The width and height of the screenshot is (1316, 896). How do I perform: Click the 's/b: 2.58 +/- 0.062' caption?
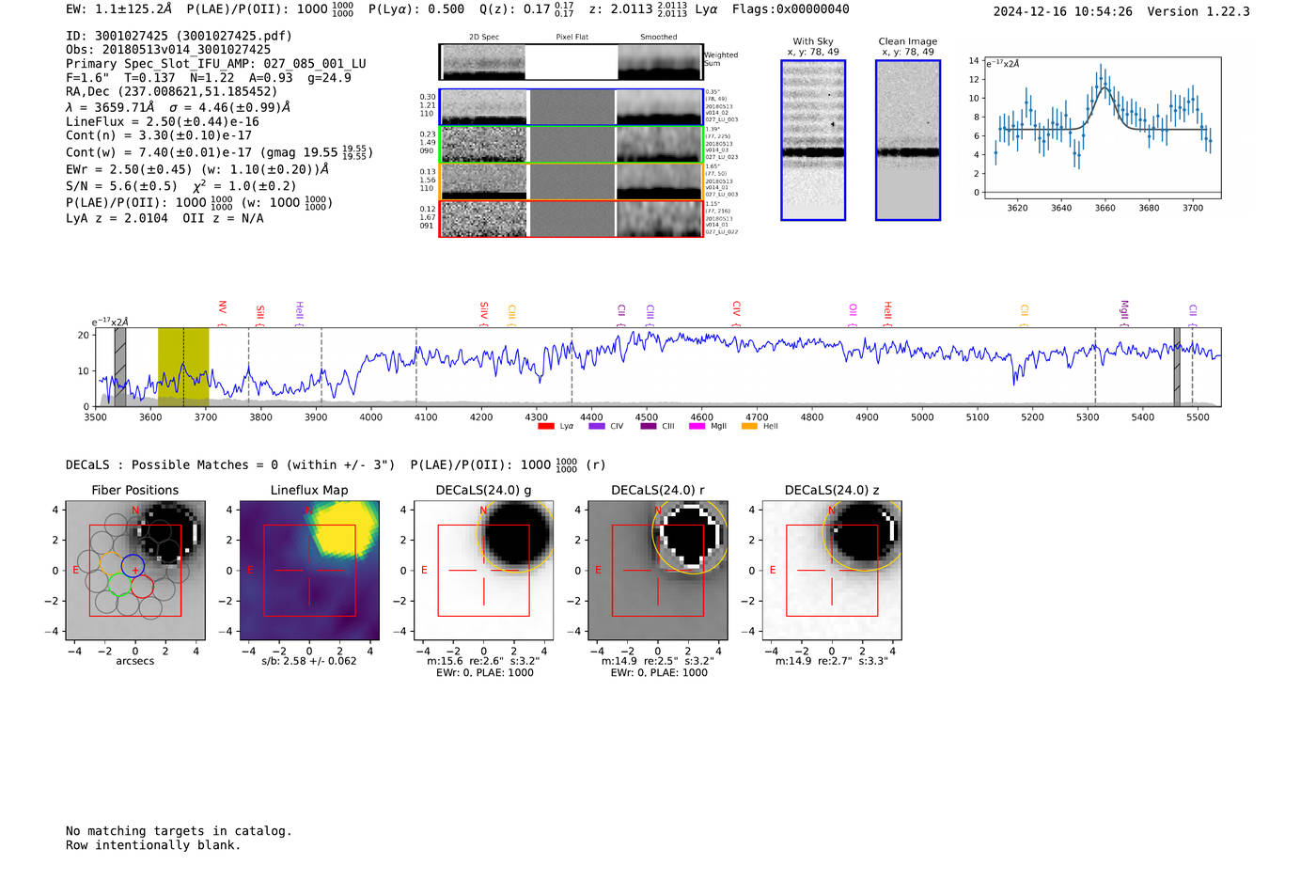coord(309,661)
